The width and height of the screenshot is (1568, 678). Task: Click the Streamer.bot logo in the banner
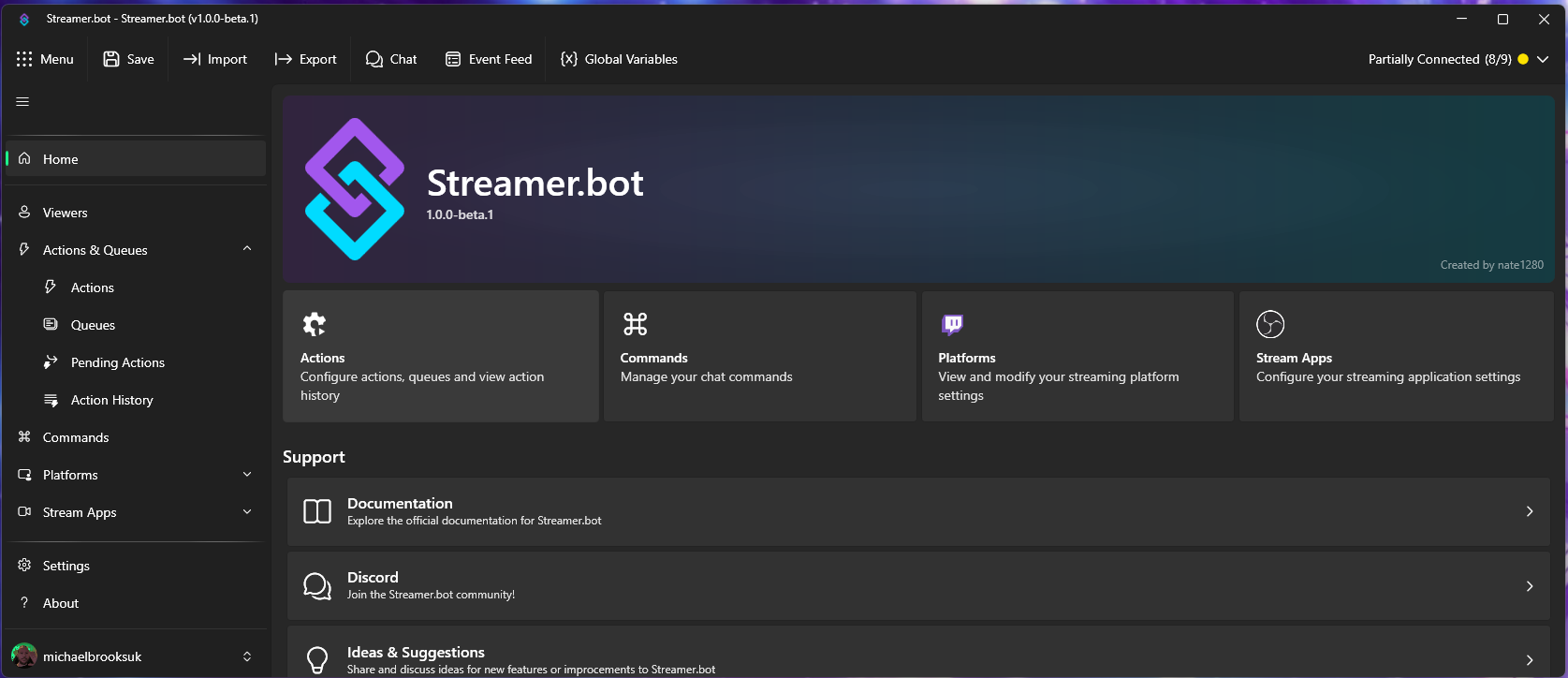click(x=355, y=189)
